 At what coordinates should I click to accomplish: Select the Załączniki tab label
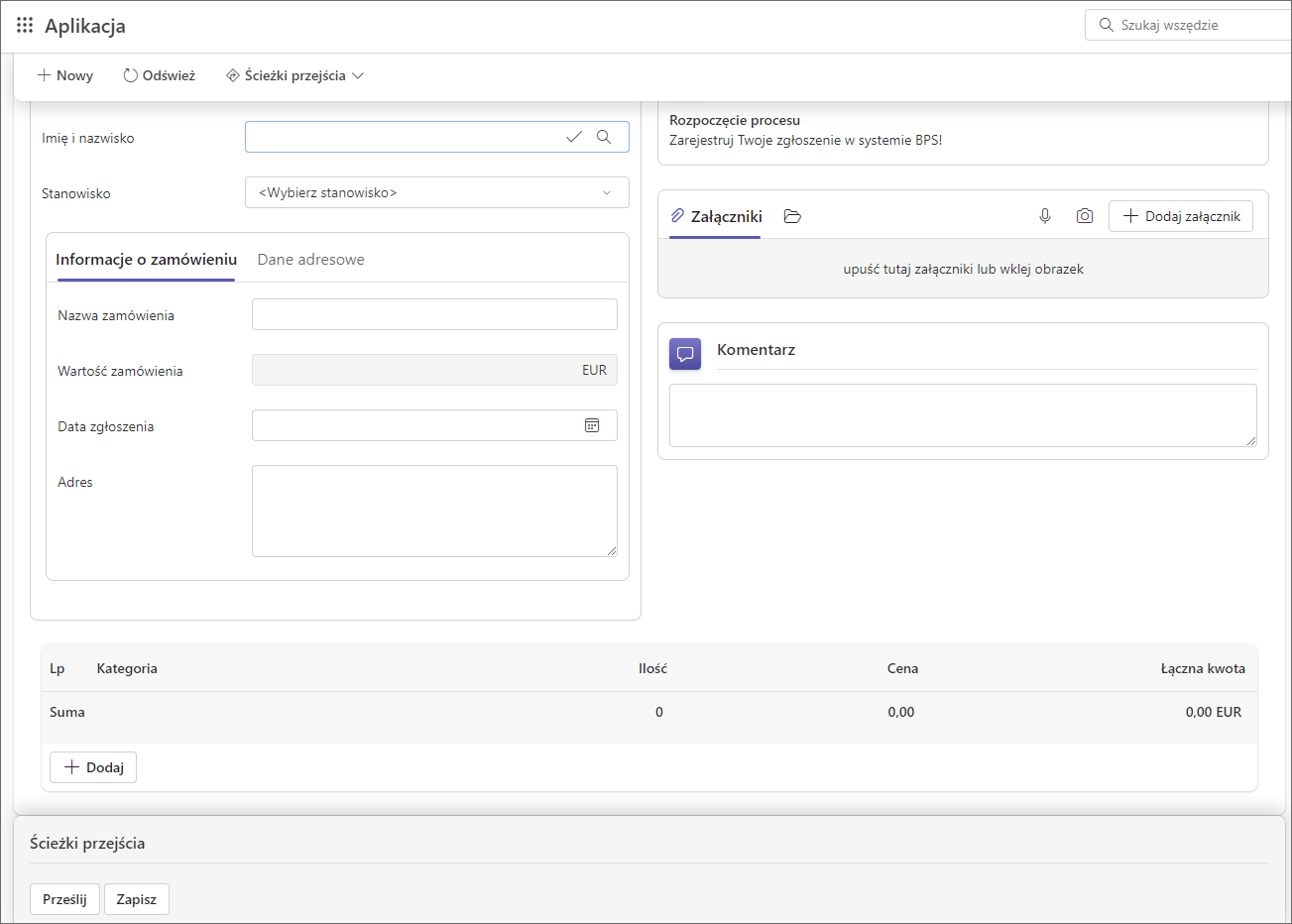(x=727, y=216)
